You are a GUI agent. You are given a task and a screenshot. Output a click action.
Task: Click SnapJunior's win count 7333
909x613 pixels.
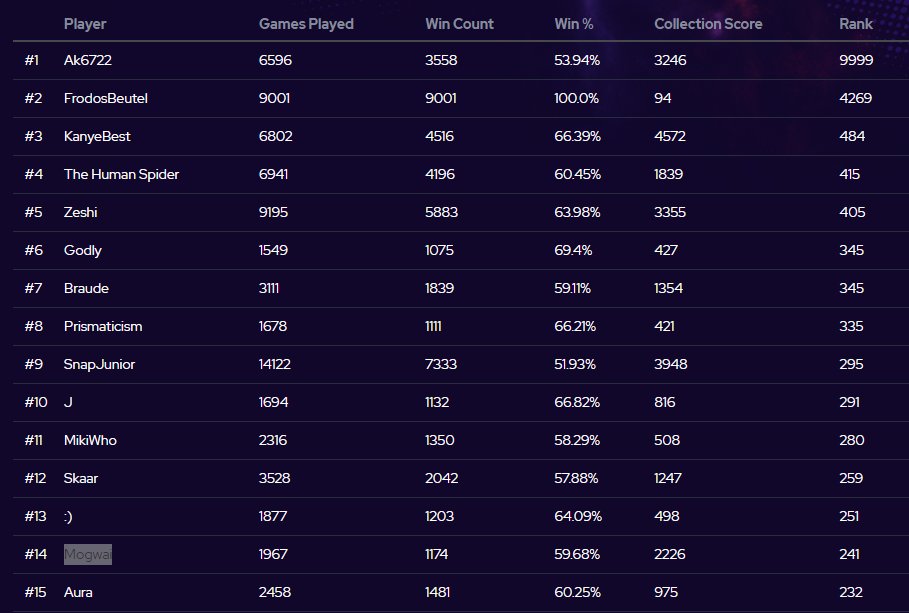click(441, 364)
